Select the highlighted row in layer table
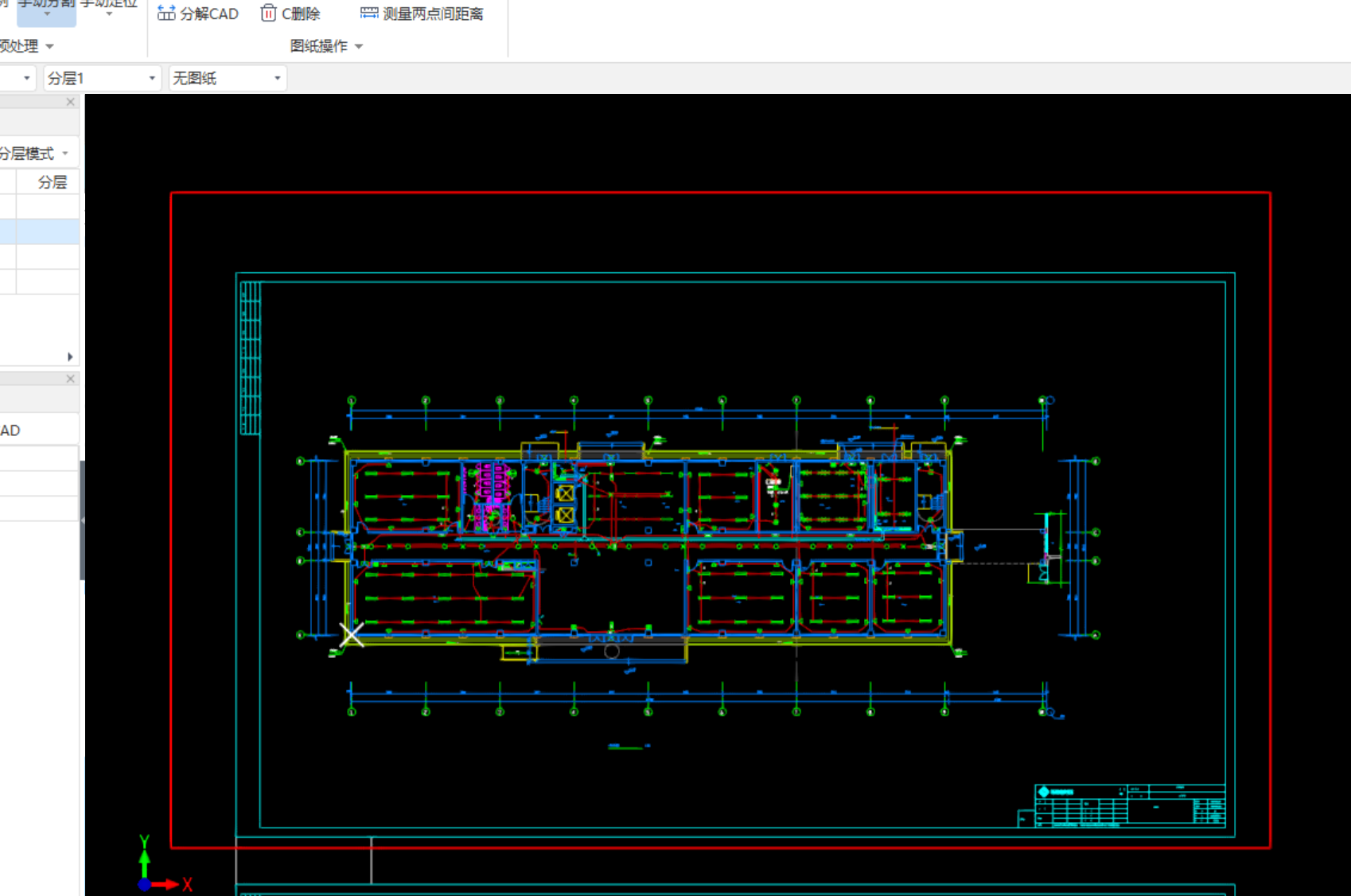This screenshot has height=896, width=1351. (40, 232)
